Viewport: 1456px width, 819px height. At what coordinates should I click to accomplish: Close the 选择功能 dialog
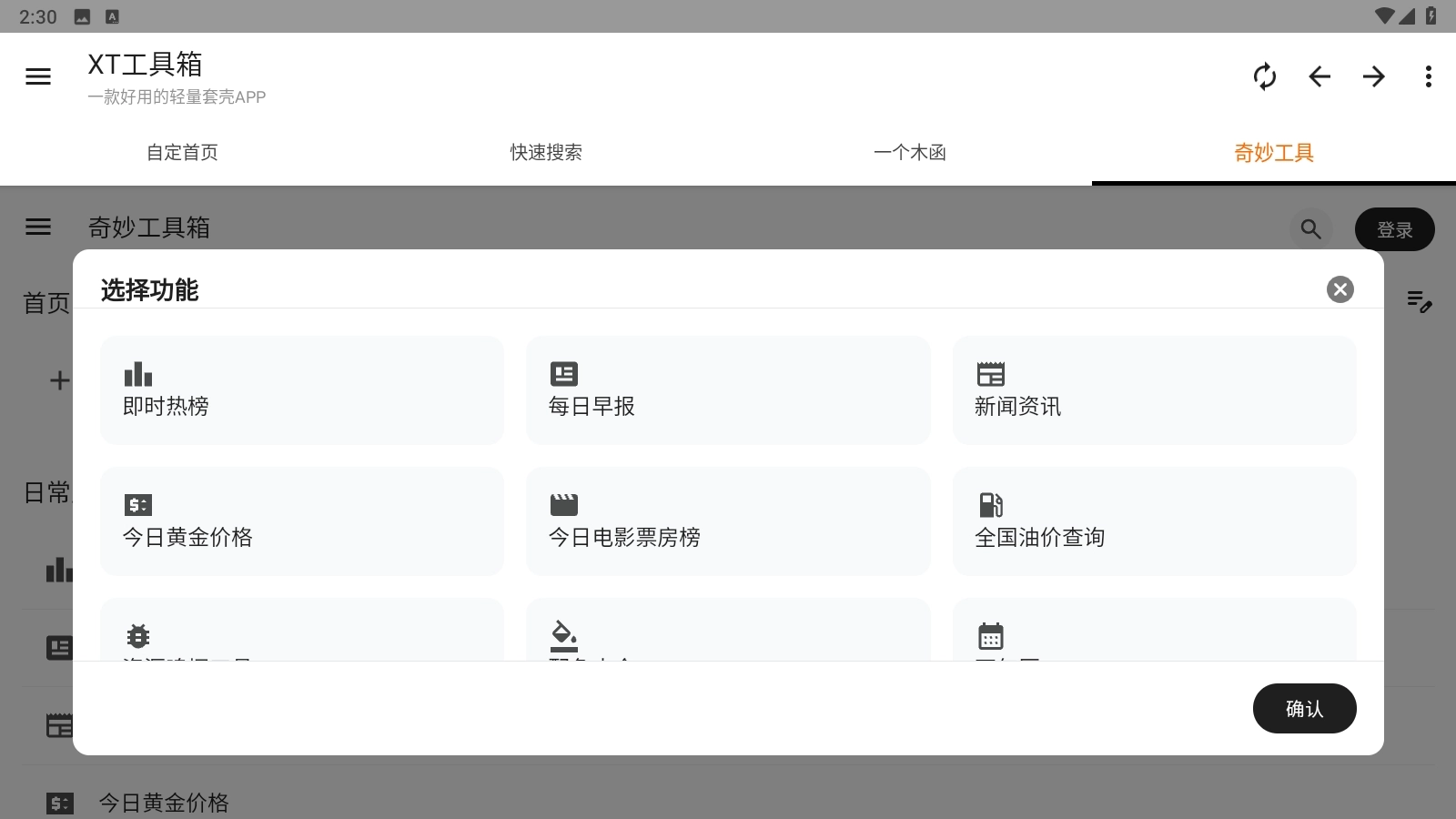pyautogui.click(x=1340, y=289)
